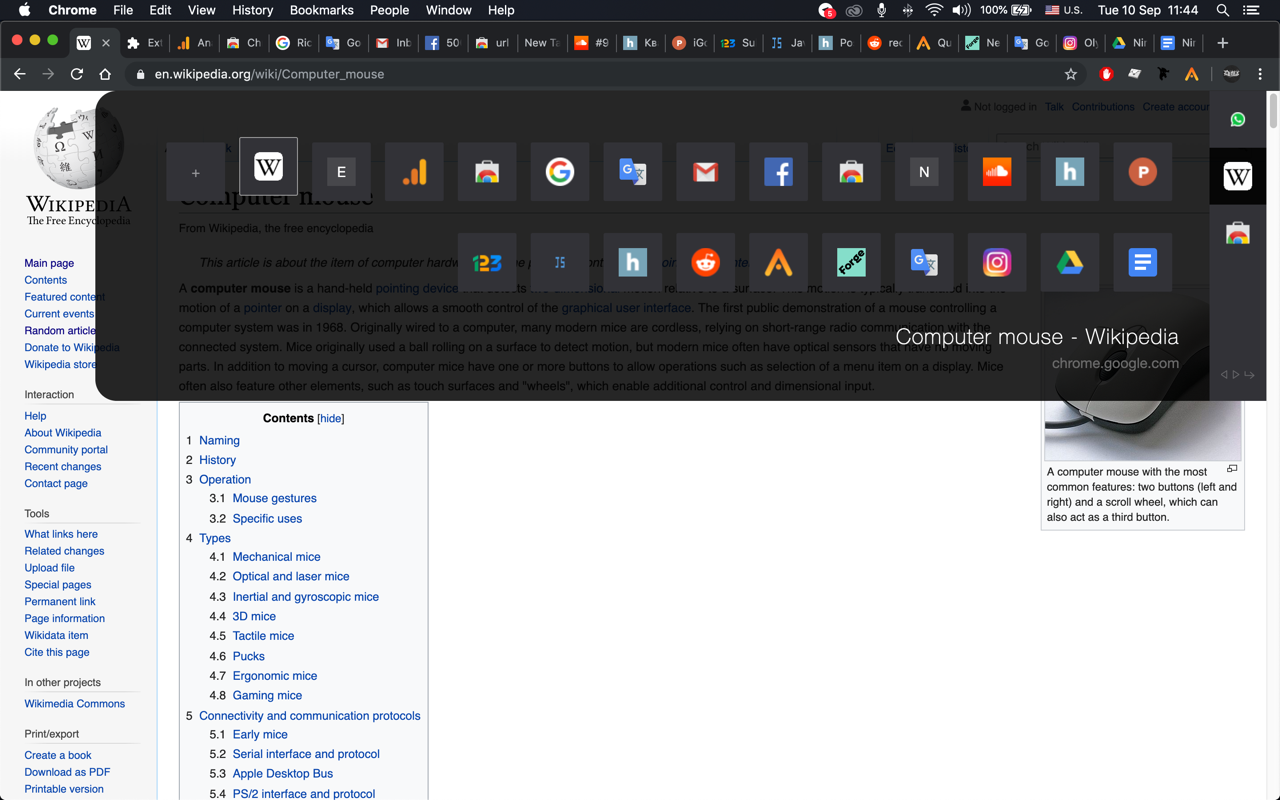Open the Google Drive tab tile
Screen dimensions: 1280x800
(1070, 263)
